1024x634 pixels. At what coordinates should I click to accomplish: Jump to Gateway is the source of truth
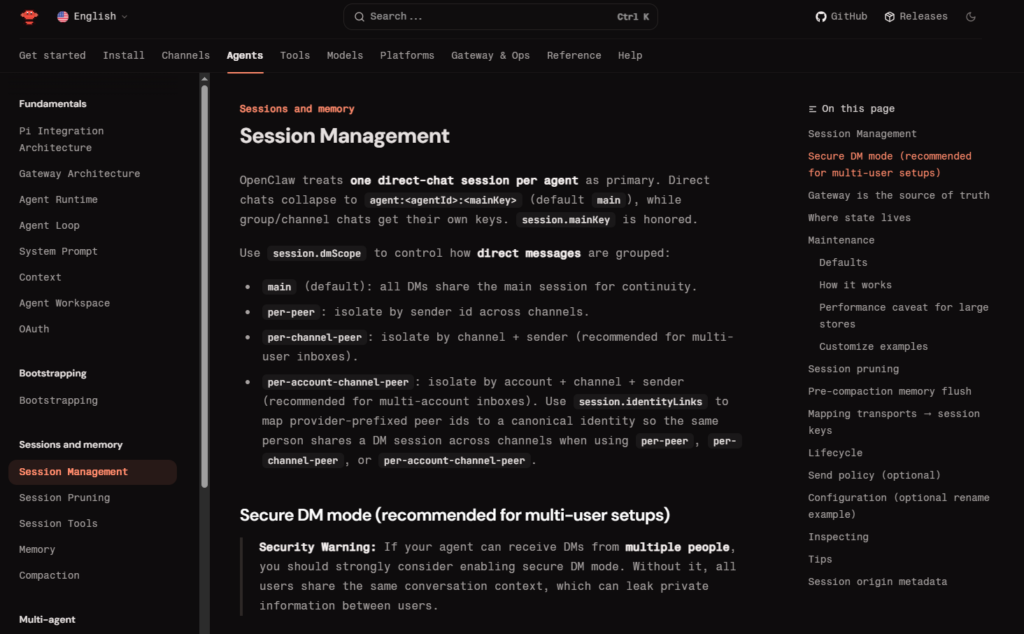click(x=898, y=196)
